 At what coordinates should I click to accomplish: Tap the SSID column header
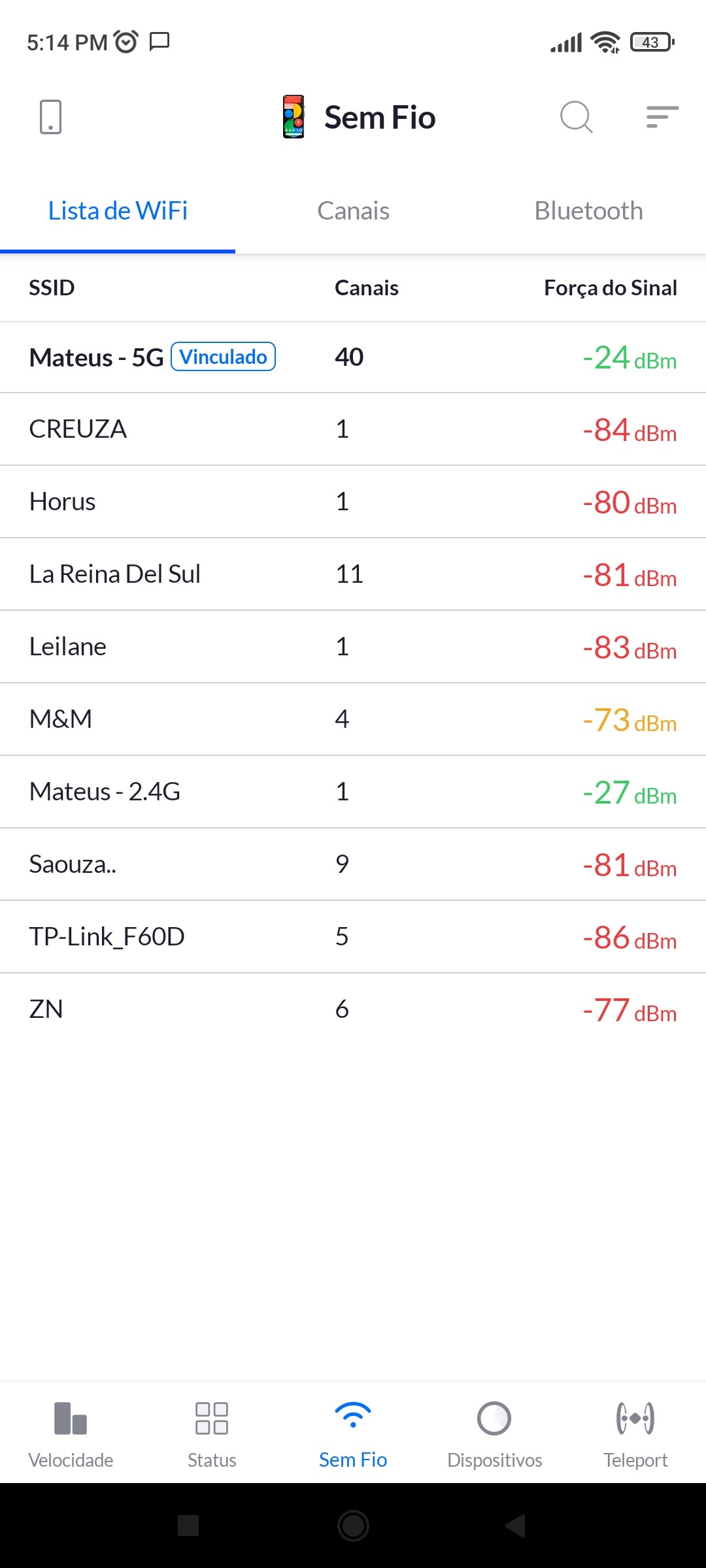tap(52, 288)
